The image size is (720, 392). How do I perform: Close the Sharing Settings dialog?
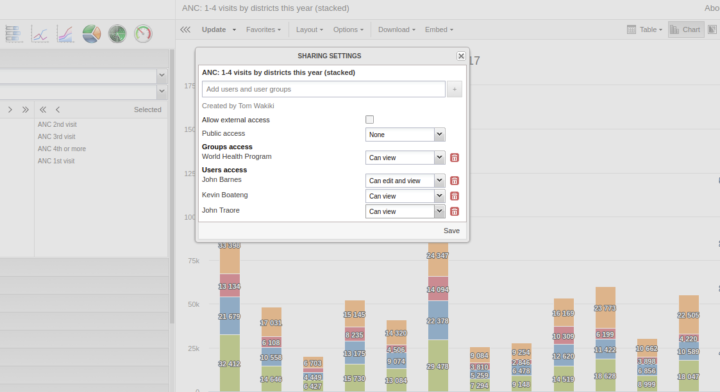click(461, 56)
